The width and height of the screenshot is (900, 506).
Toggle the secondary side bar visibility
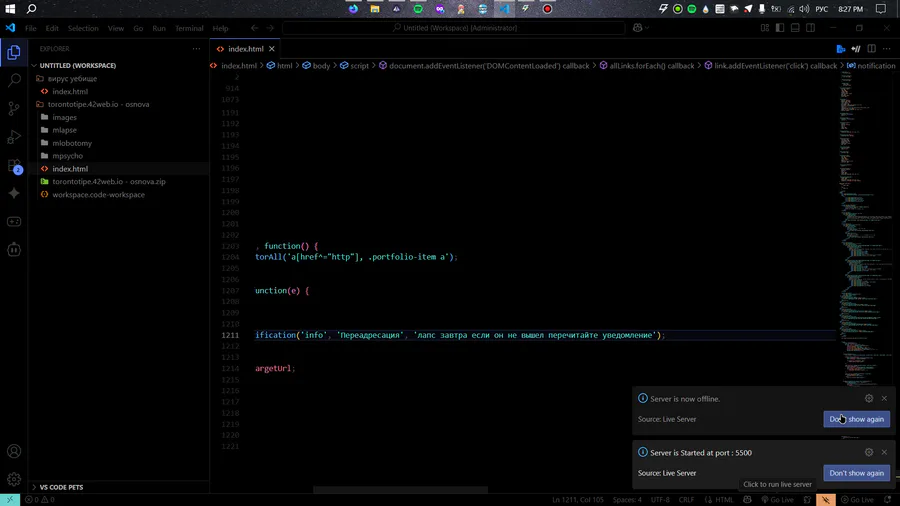[x=810, y=28]
